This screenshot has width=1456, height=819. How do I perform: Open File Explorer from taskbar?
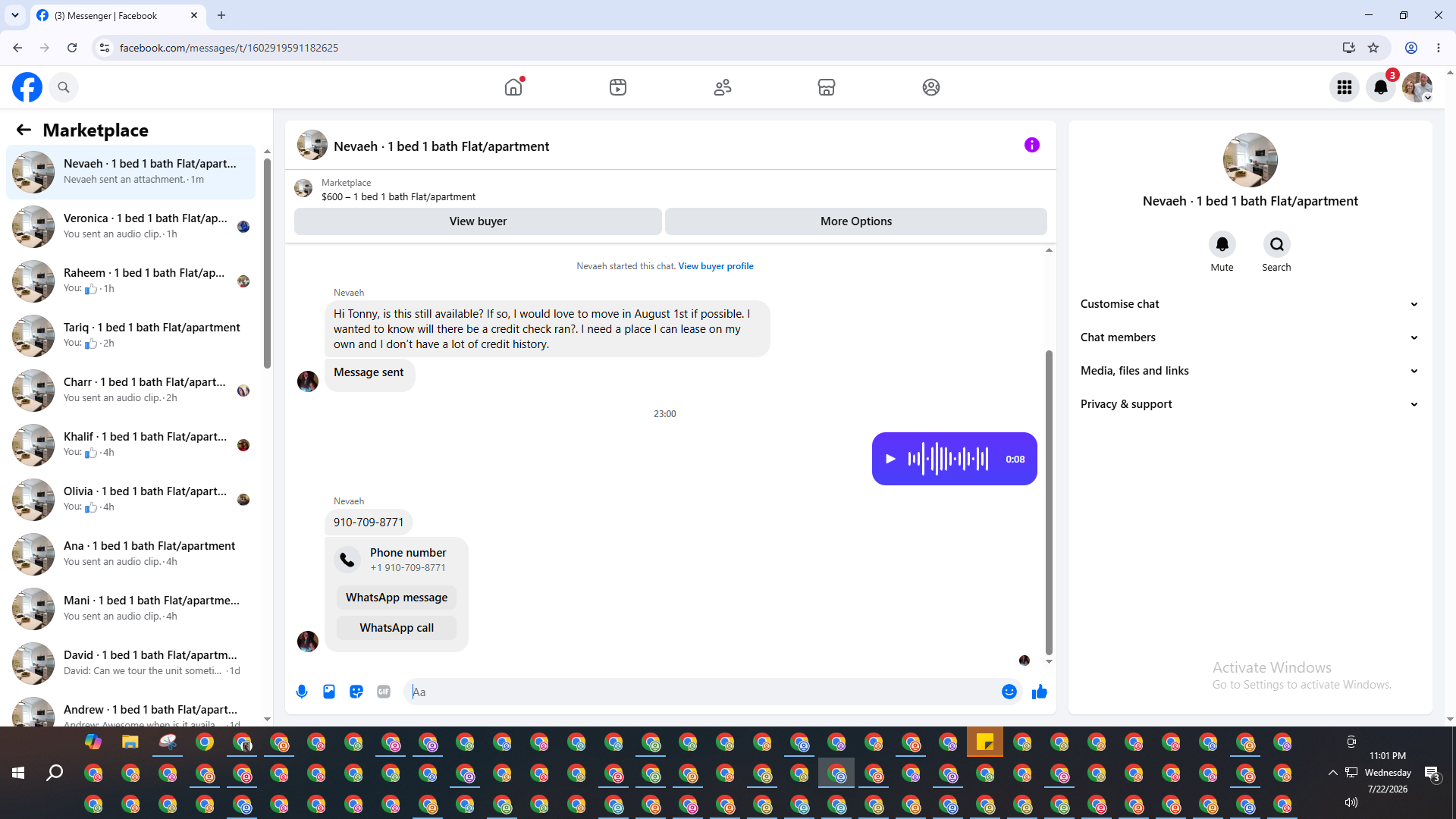[x=130, y=742]
